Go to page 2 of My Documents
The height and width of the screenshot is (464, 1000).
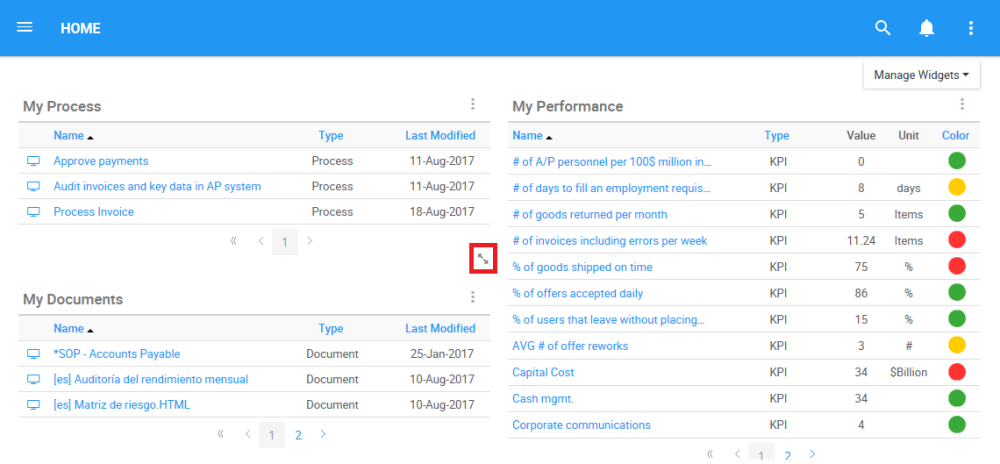pyautogui.click(x=298, y=435)
